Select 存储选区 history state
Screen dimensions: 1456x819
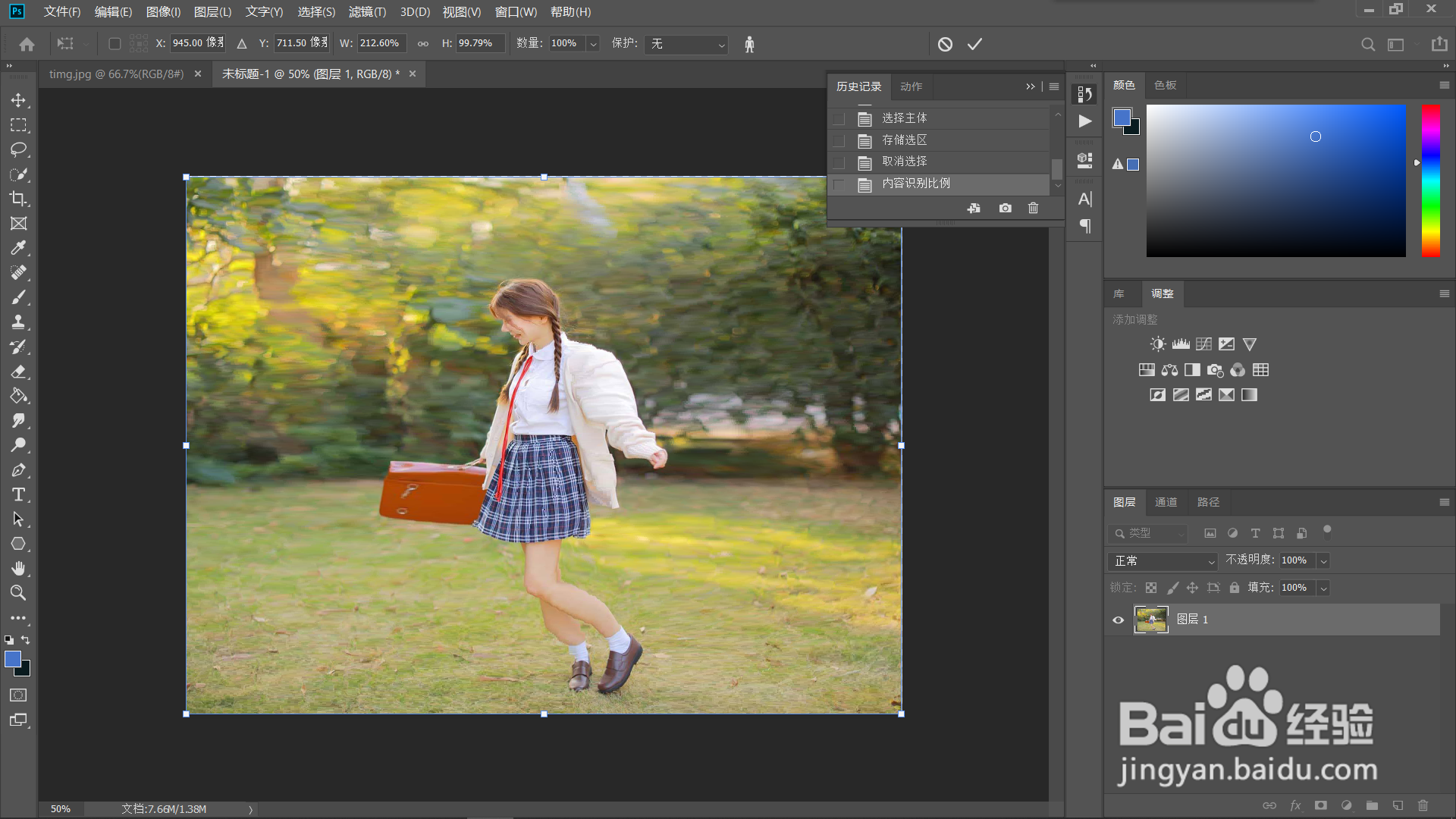tap(904, 140)
